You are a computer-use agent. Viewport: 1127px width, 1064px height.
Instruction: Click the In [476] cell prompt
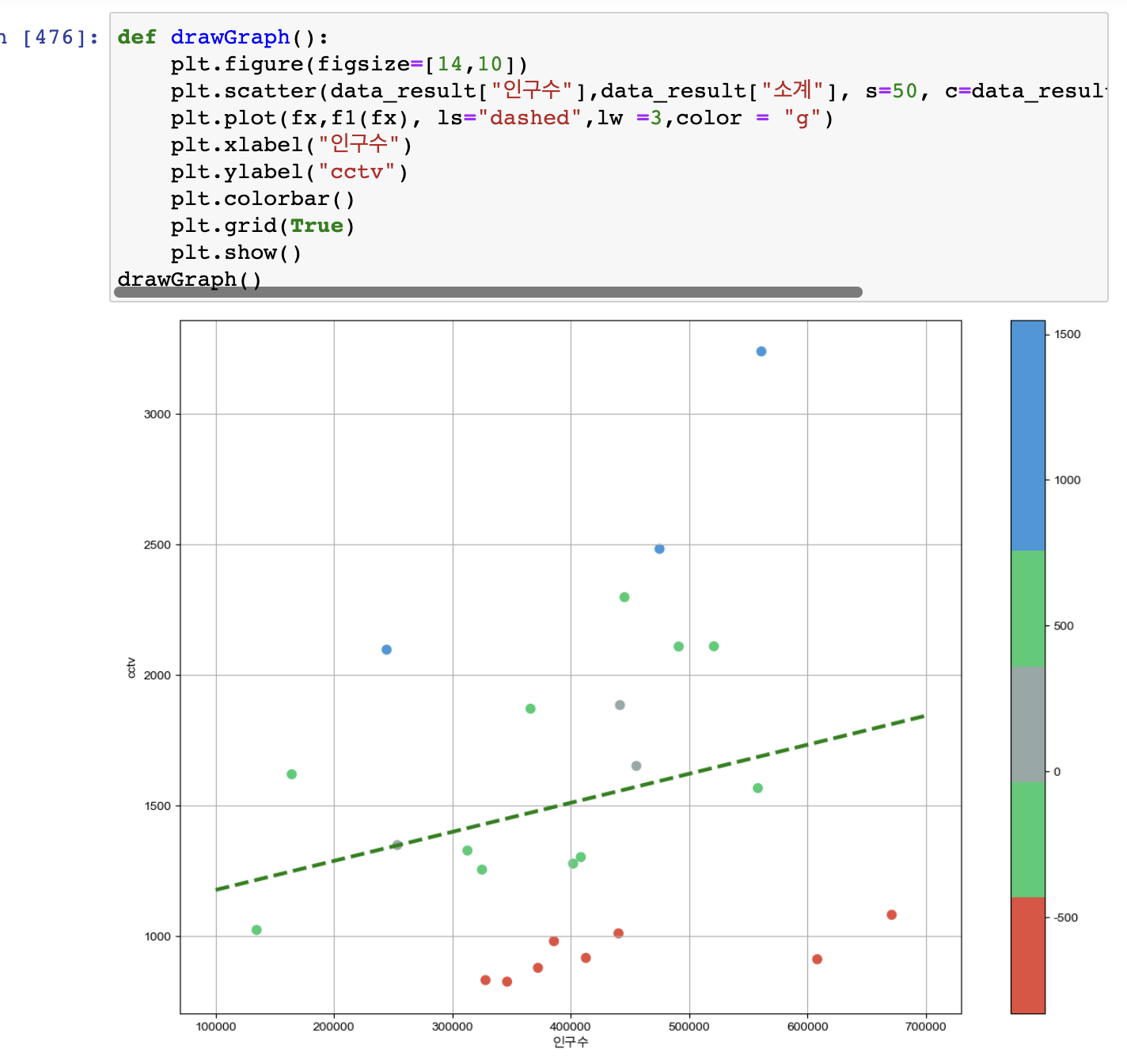(49, 37)
